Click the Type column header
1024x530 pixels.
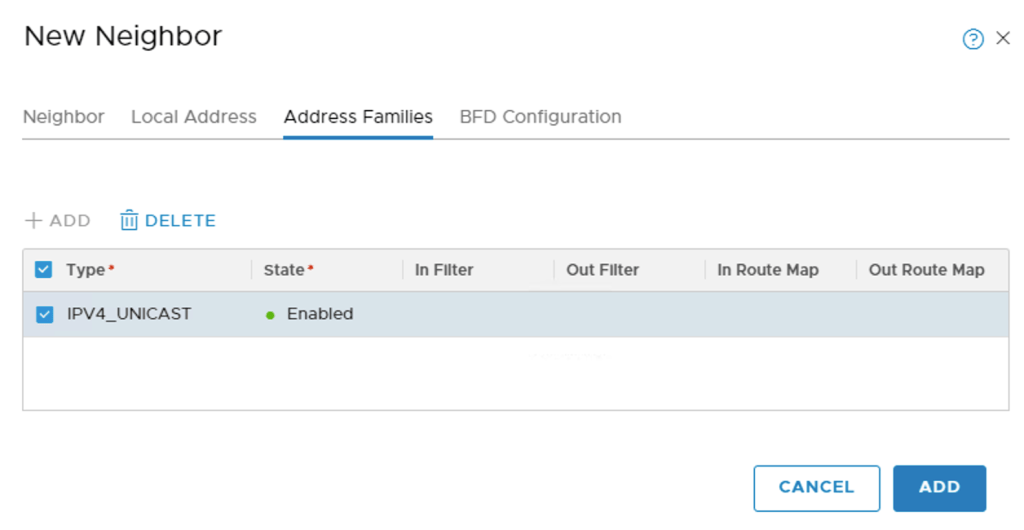tap(86, 270)
